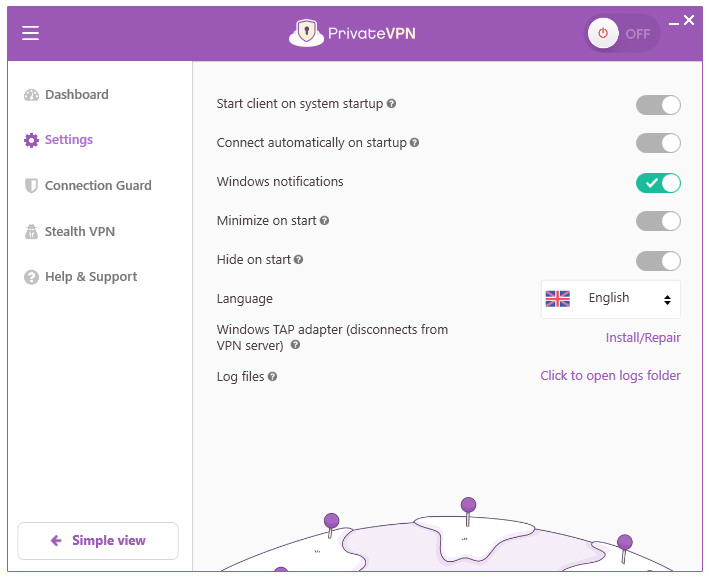Enable the Hide on start toggle
Screen dimensions: 709x577
pos(658,261)
